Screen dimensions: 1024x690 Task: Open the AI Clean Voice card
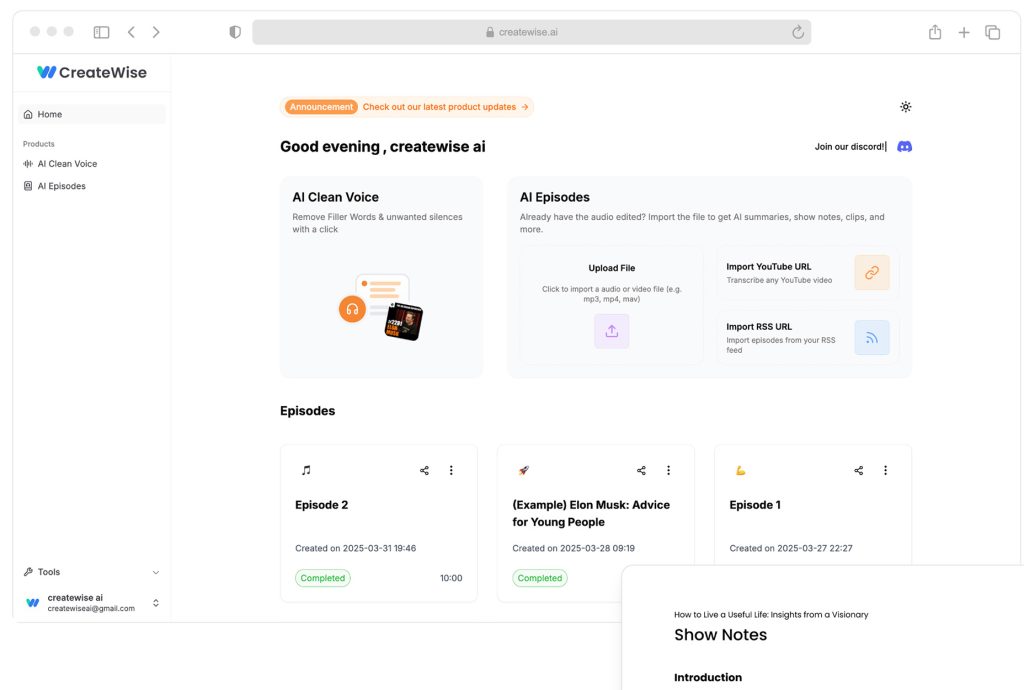click(x=381, y=277)
